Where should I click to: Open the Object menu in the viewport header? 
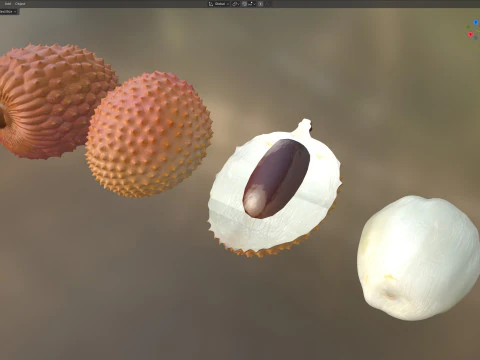click(20, 4)
